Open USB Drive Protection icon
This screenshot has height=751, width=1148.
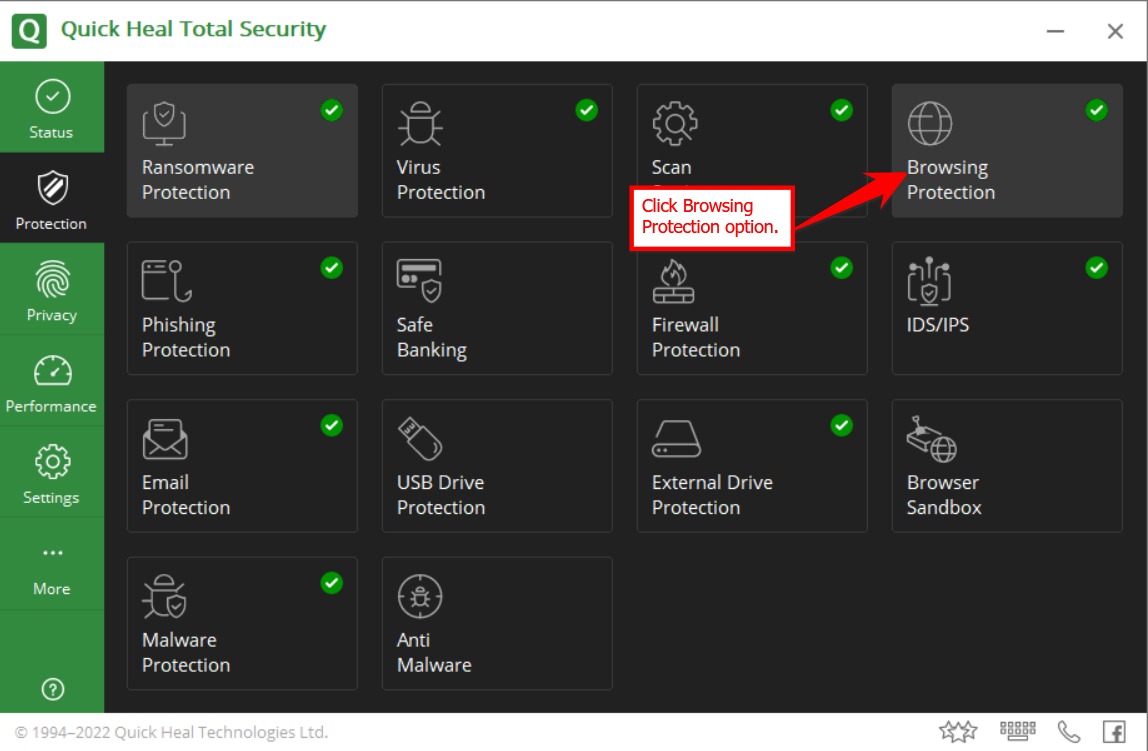[x=419, y=439]
